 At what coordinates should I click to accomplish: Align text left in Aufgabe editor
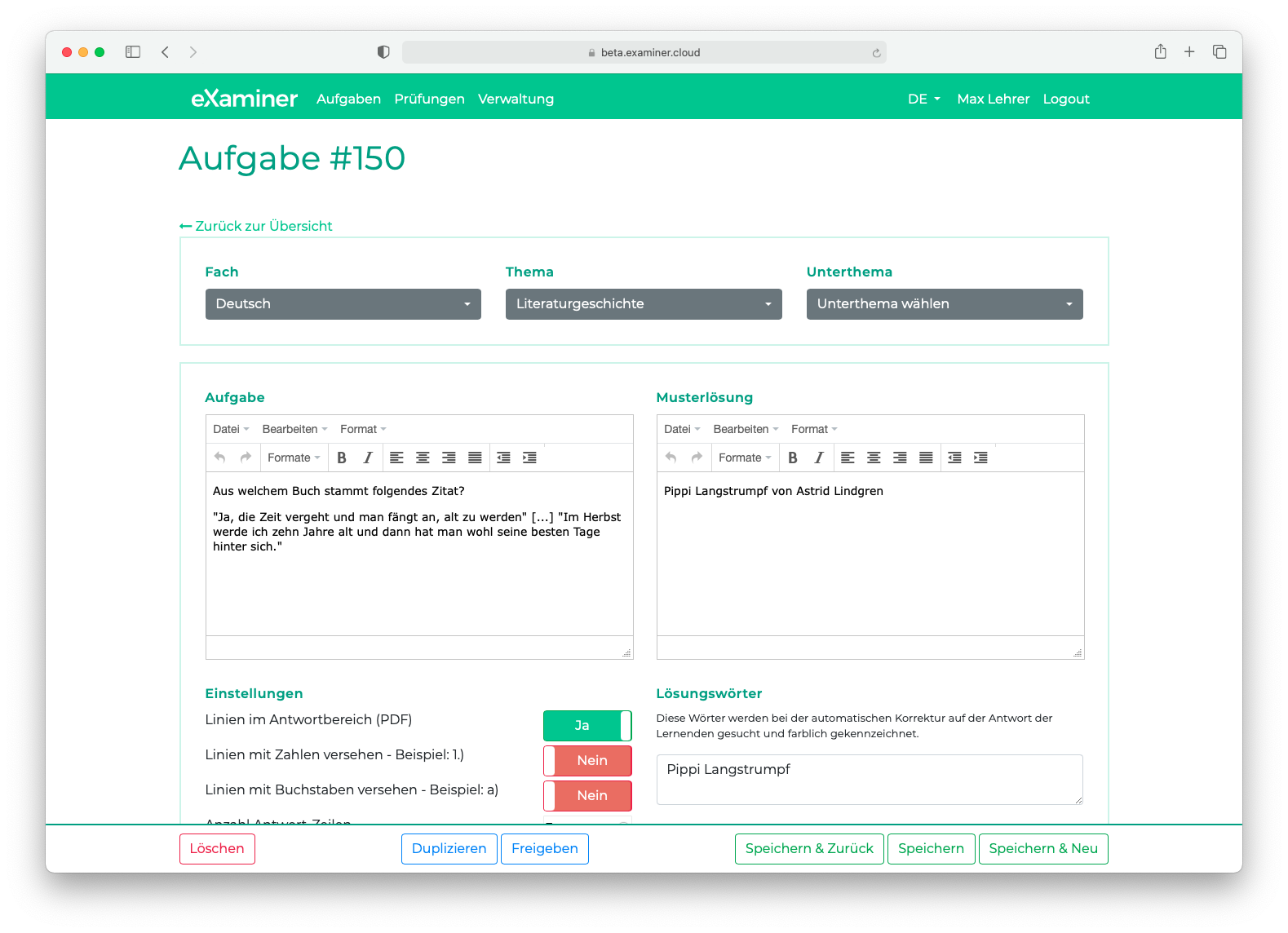point(396,458)
